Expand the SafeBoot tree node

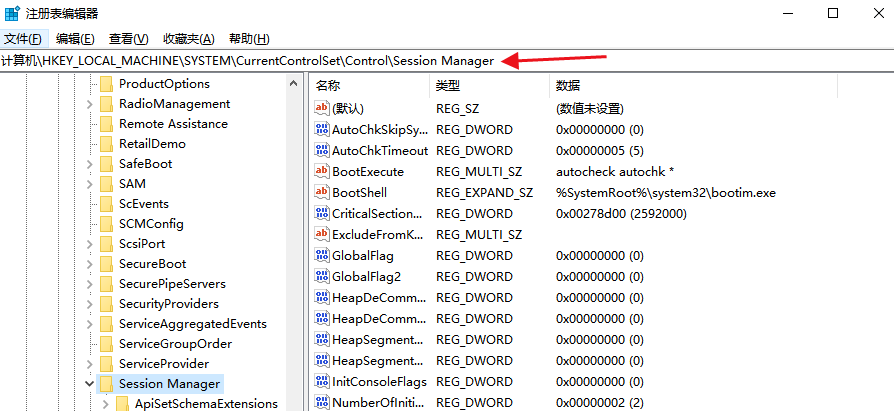coord(90,164)
